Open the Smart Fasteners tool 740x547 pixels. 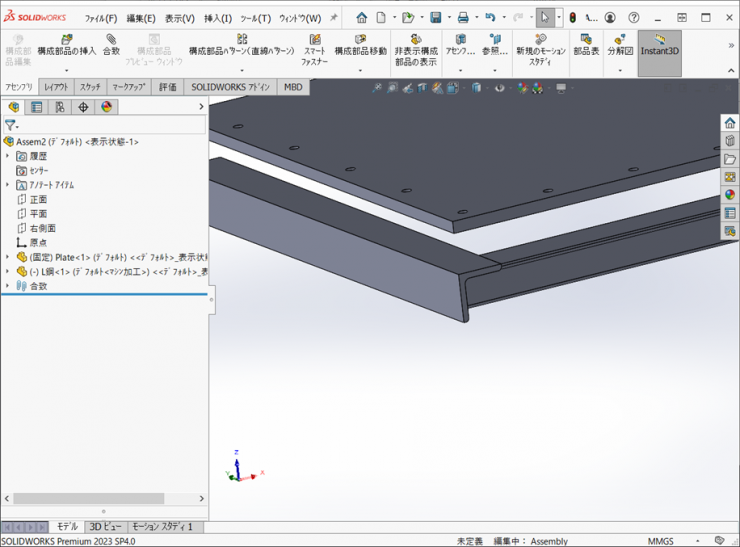pos(315,39)
